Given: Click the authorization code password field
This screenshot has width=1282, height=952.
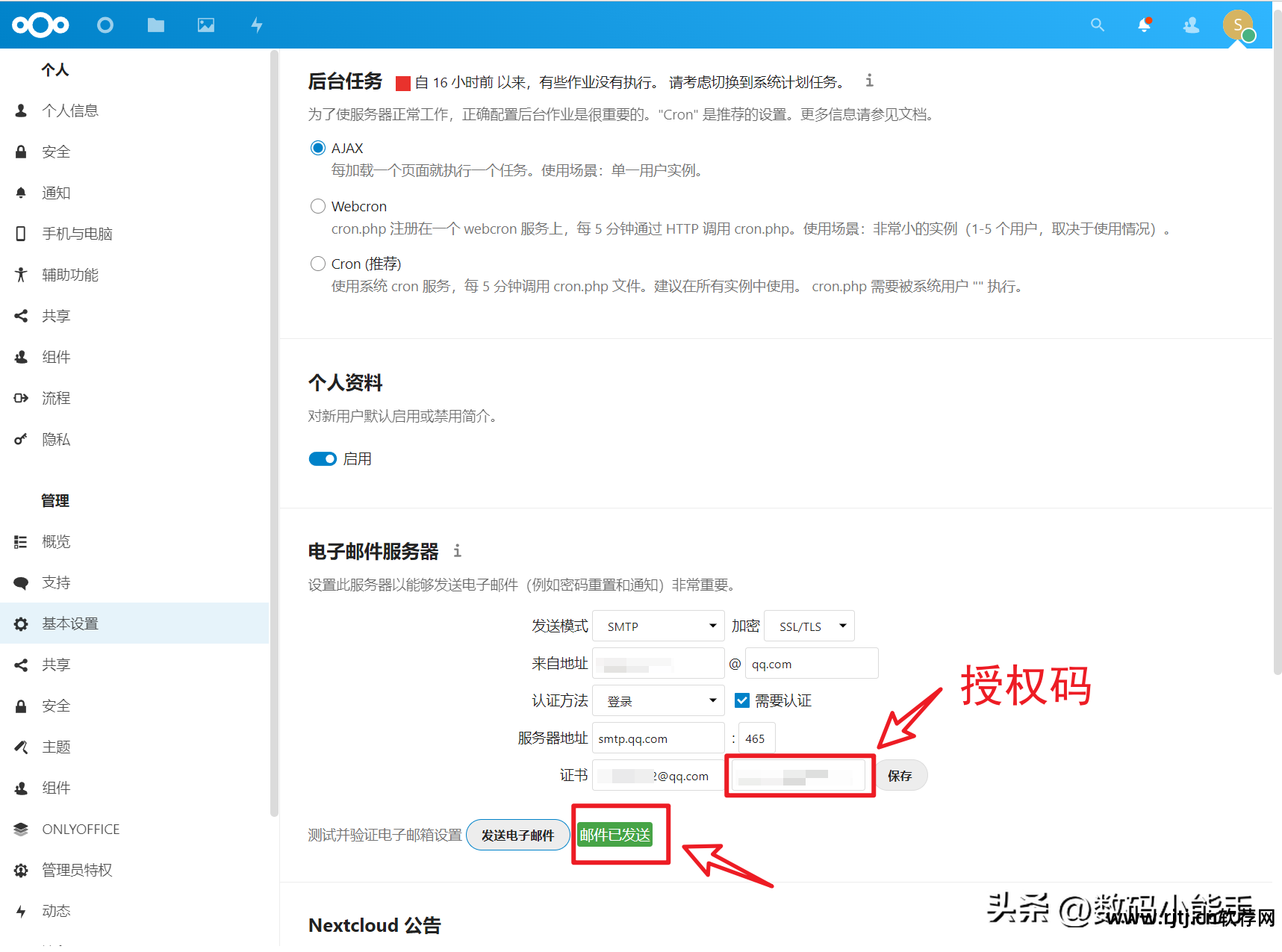Looking at the screenshot, I should (798, 775).
